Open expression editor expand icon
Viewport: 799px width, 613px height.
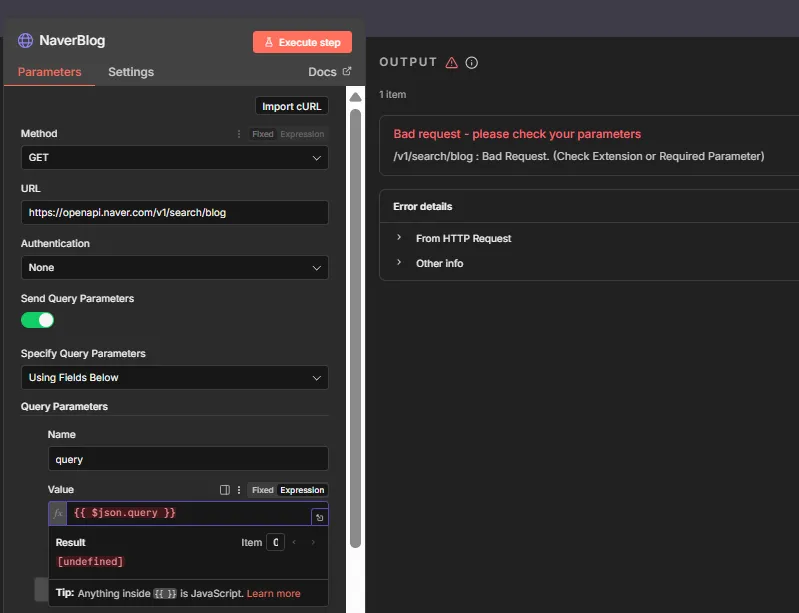tap(319, 517)
